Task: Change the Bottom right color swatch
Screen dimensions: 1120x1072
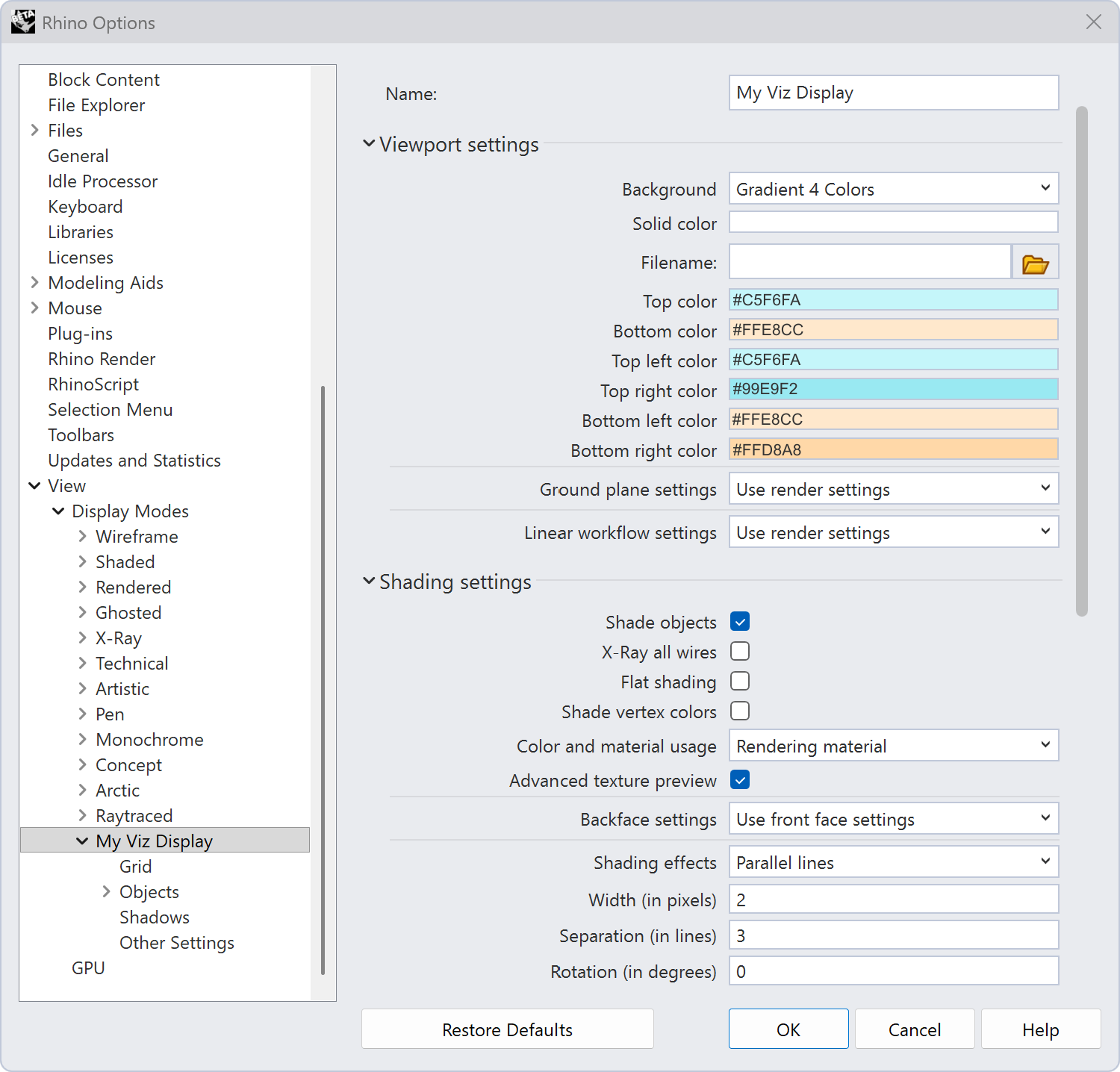Action: click(x=894, y=449)
